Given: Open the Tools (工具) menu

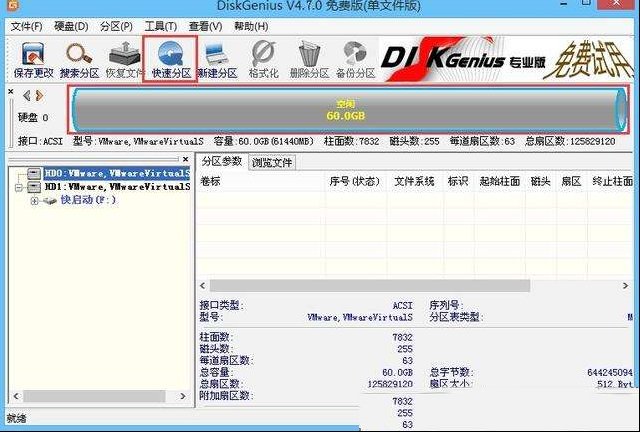Looking at the screenshot, I should (x=161, y=27).
